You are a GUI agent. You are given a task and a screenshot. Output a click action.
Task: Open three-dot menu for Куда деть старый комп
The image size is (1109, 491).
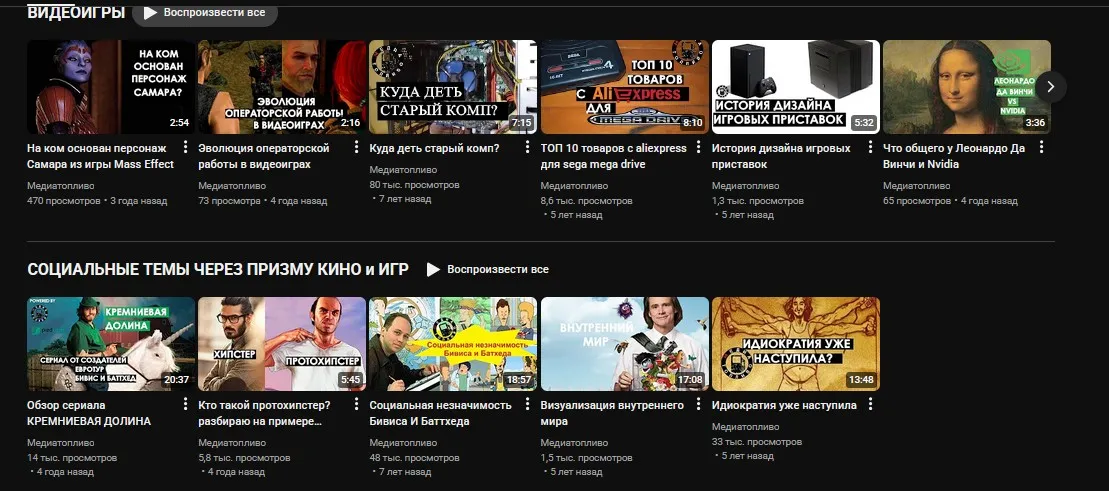528,148
